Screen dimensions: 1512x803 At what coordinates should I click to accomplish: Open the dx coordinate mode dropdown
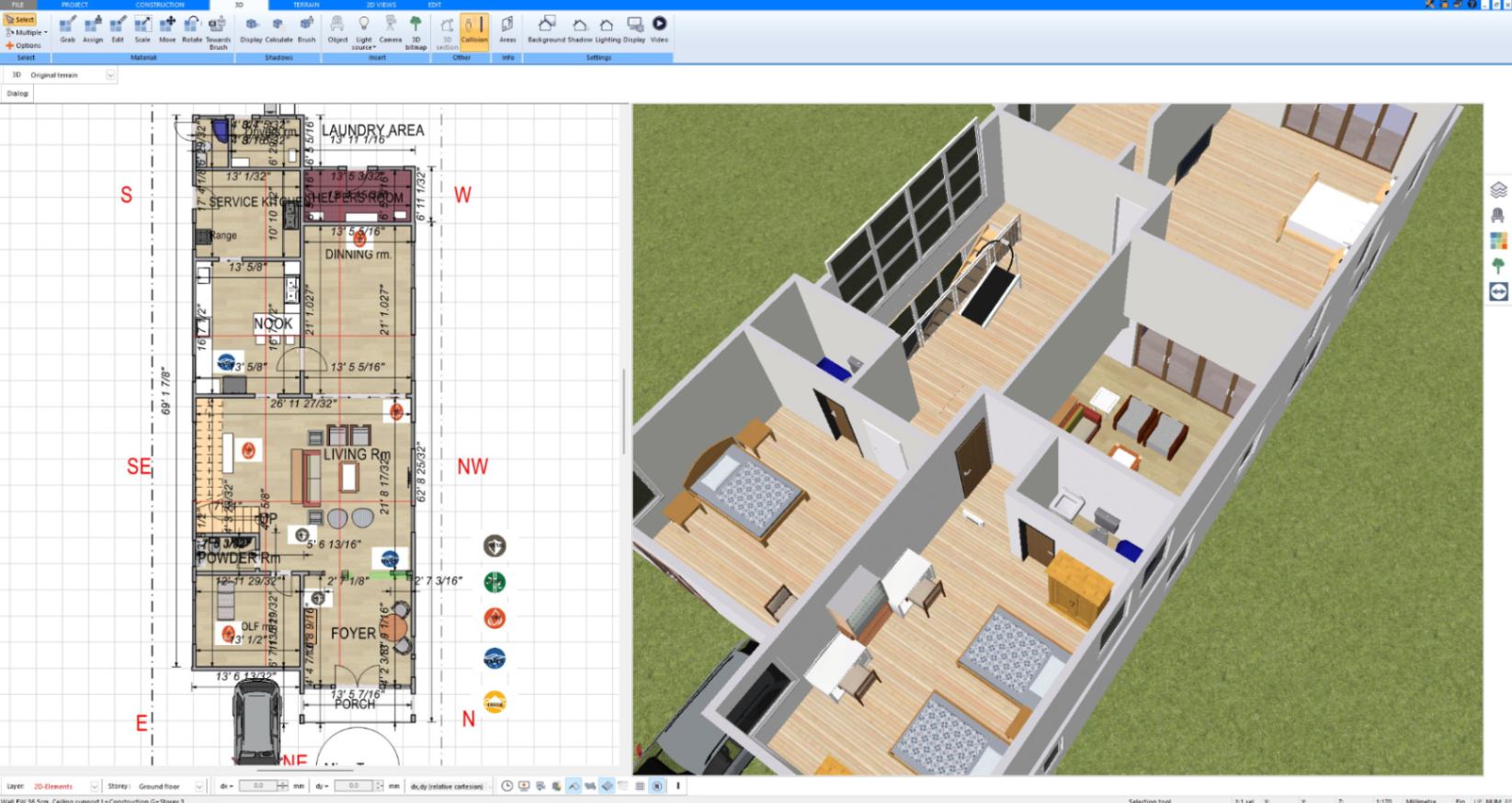coord(226,786)
